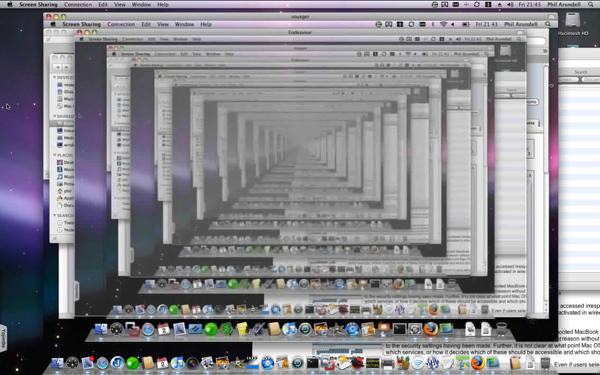Launch iTunes in the voyager window Dock
600x375 pixels.
click(x=290, y=329)
